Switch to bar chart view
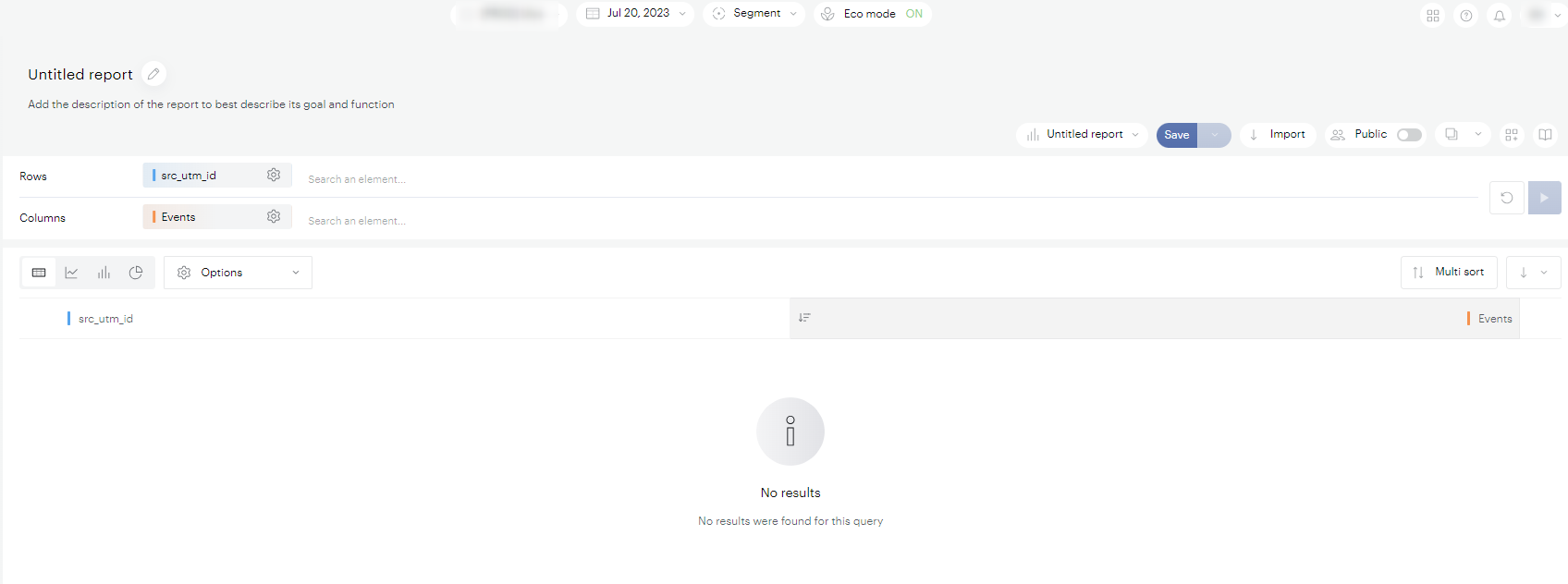This screenshot has width=1568, height=584. point(104,273)
